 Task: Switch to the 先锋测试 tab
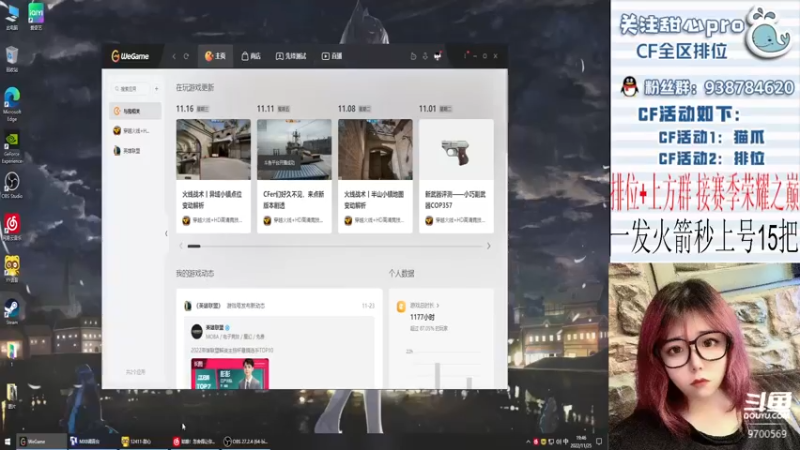pos(291,56)
